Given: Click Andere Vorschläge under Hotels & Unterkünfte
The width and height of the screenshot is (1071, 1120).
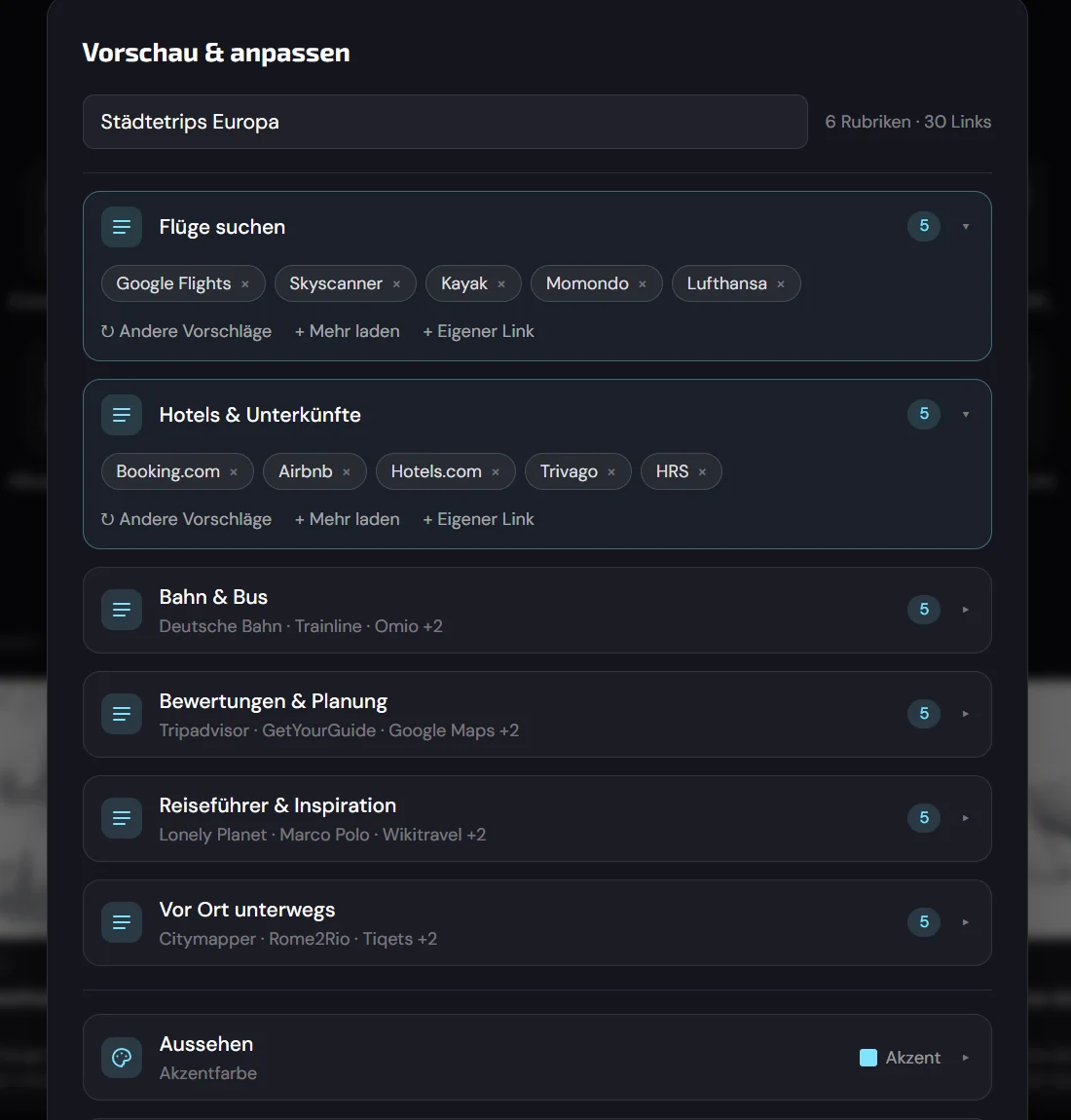Looking at the screenshot, I should pos(186,519).
